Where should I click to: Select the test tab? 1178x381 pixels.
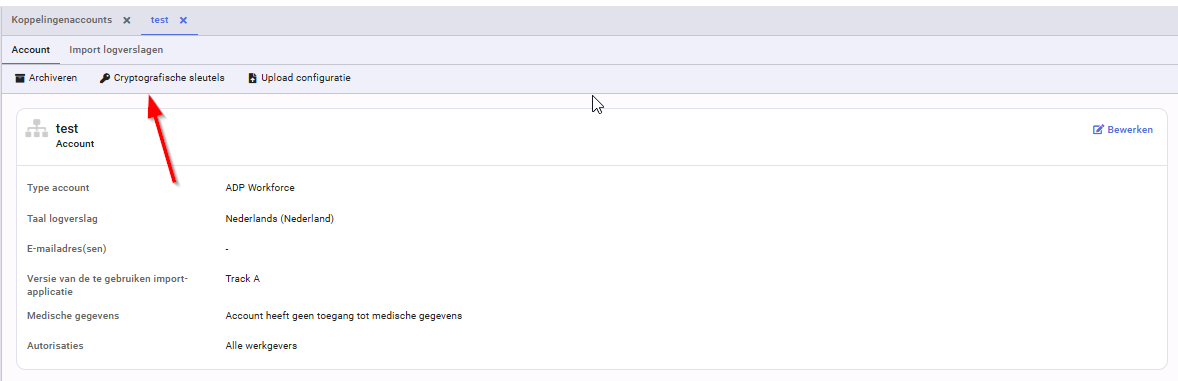[159, 20]
